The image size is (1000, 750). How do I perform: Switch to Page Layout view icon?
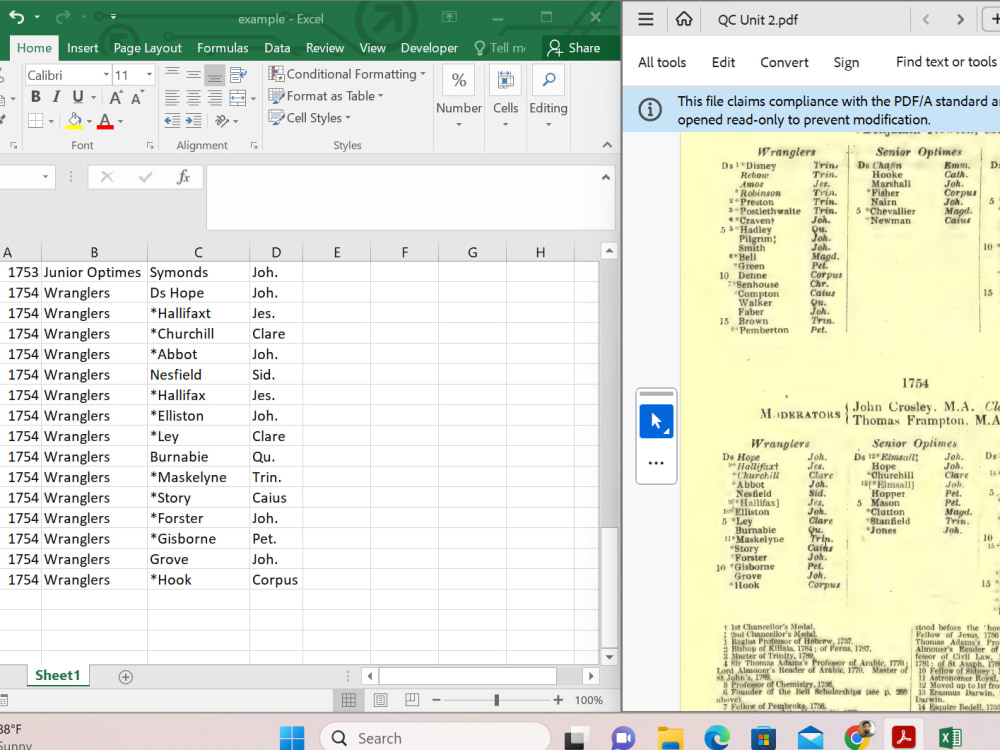click(x=381, y=700)
